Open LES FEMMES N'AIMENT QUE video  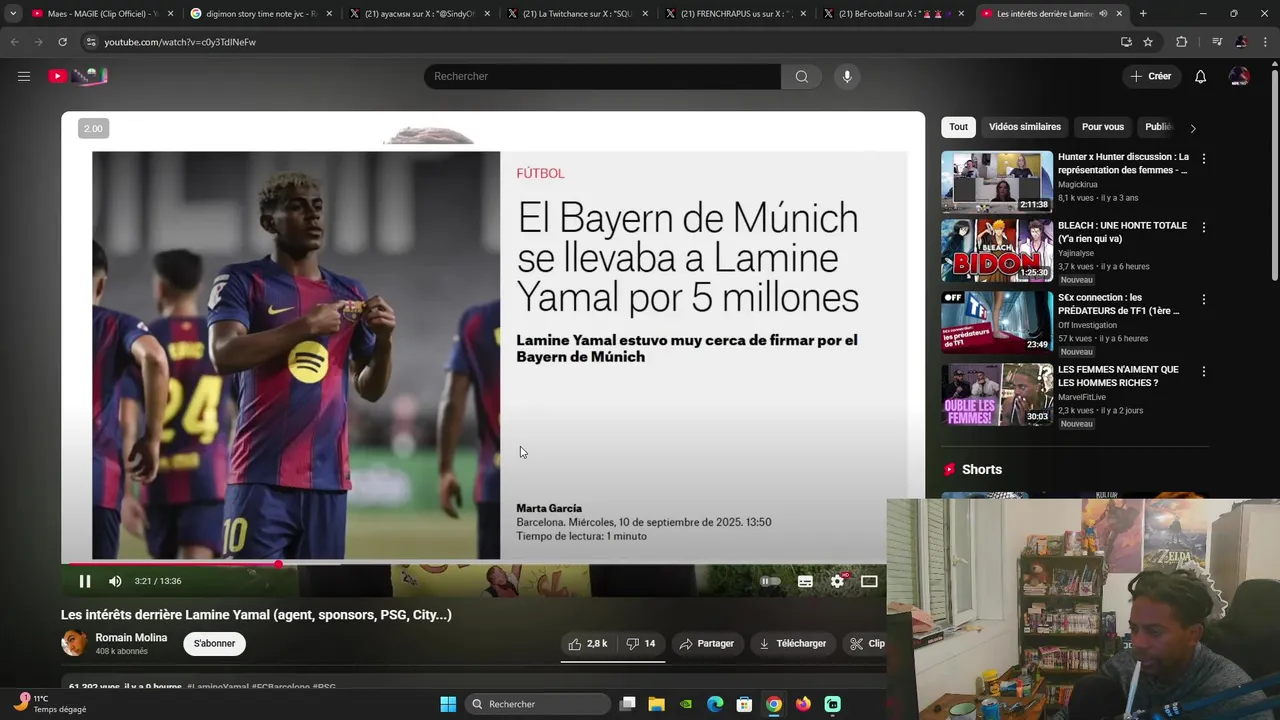pos(1118,376)
